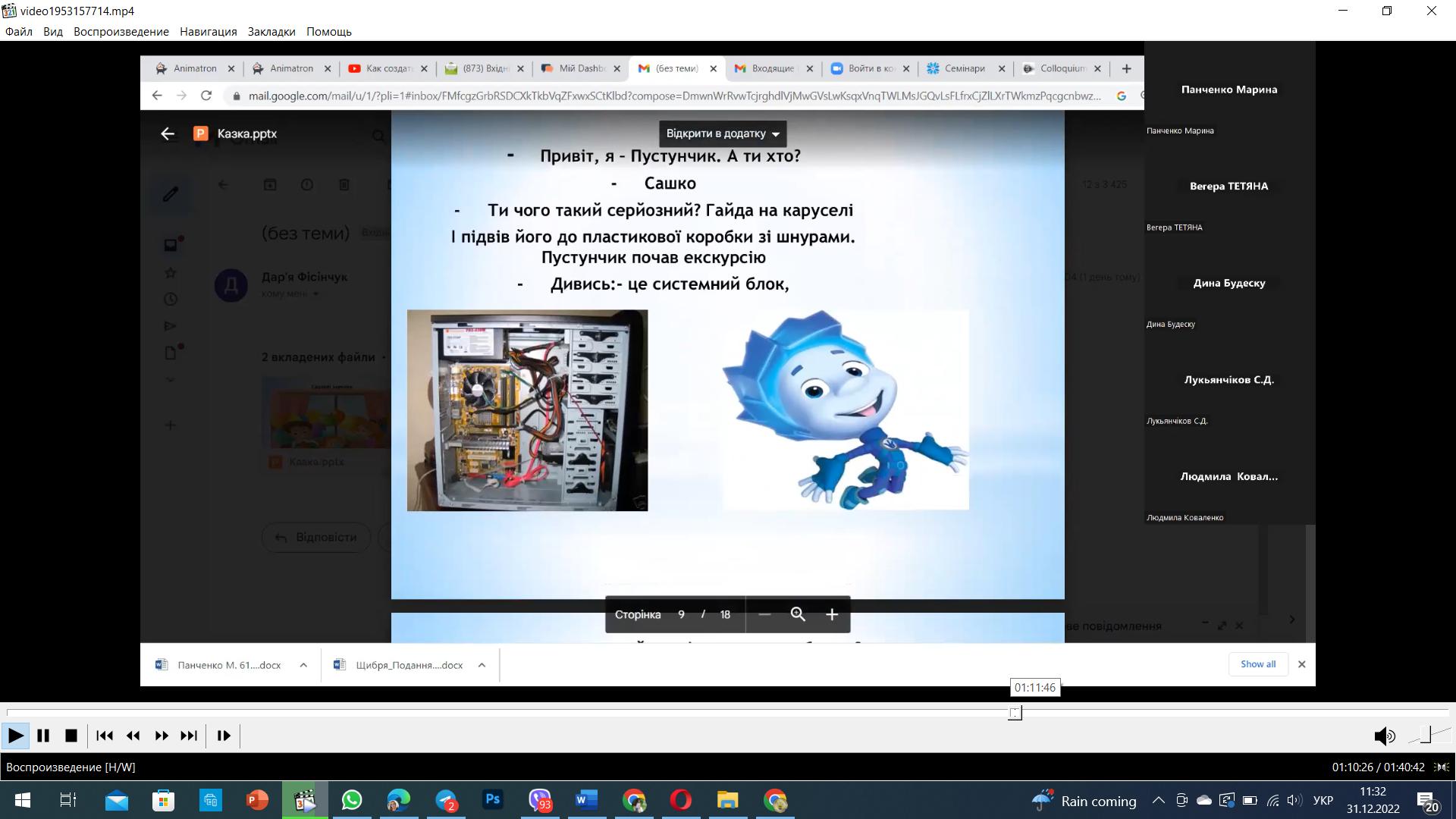Open Photoshop from the taskbar
The image size is (1456, 819).
pos(493,801)
